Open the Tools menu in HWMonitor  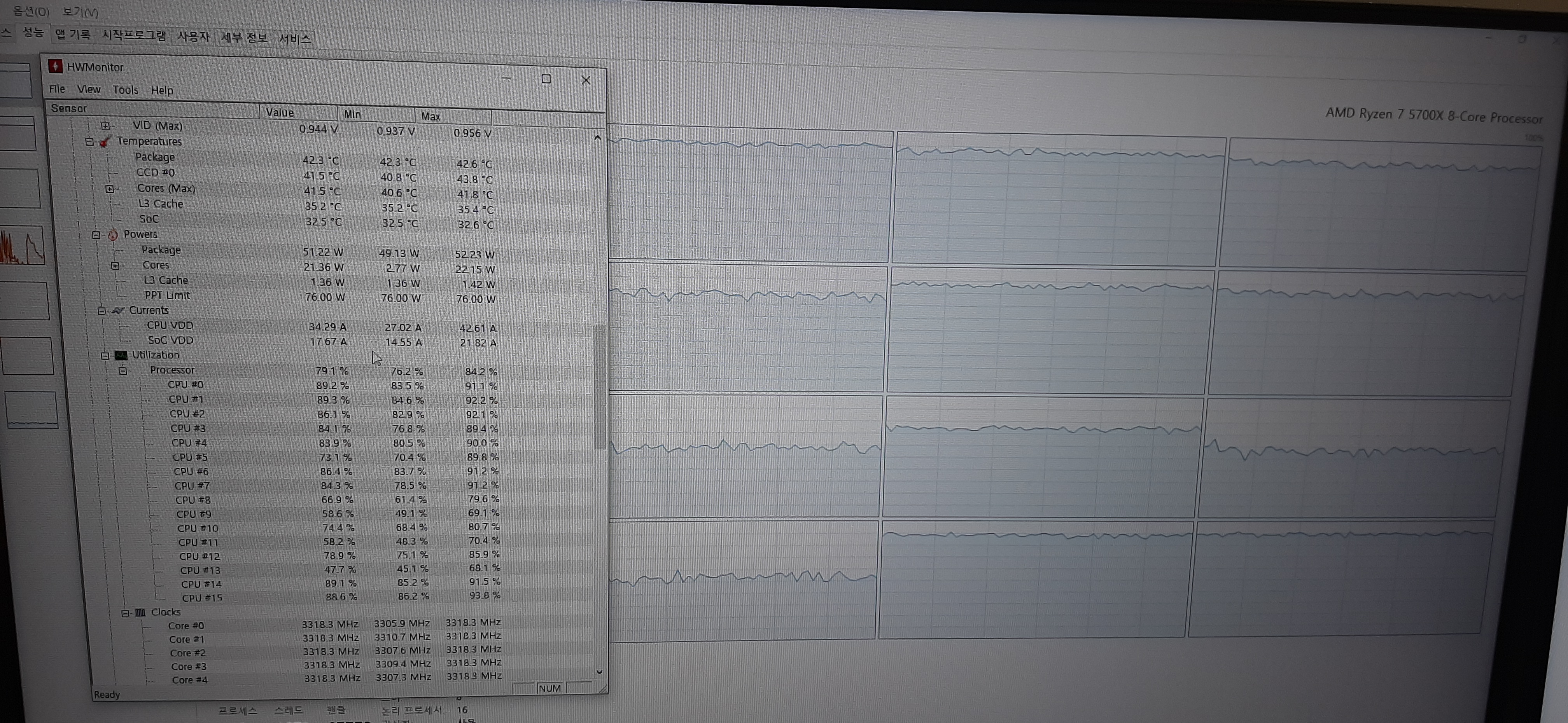pos(125,90)
